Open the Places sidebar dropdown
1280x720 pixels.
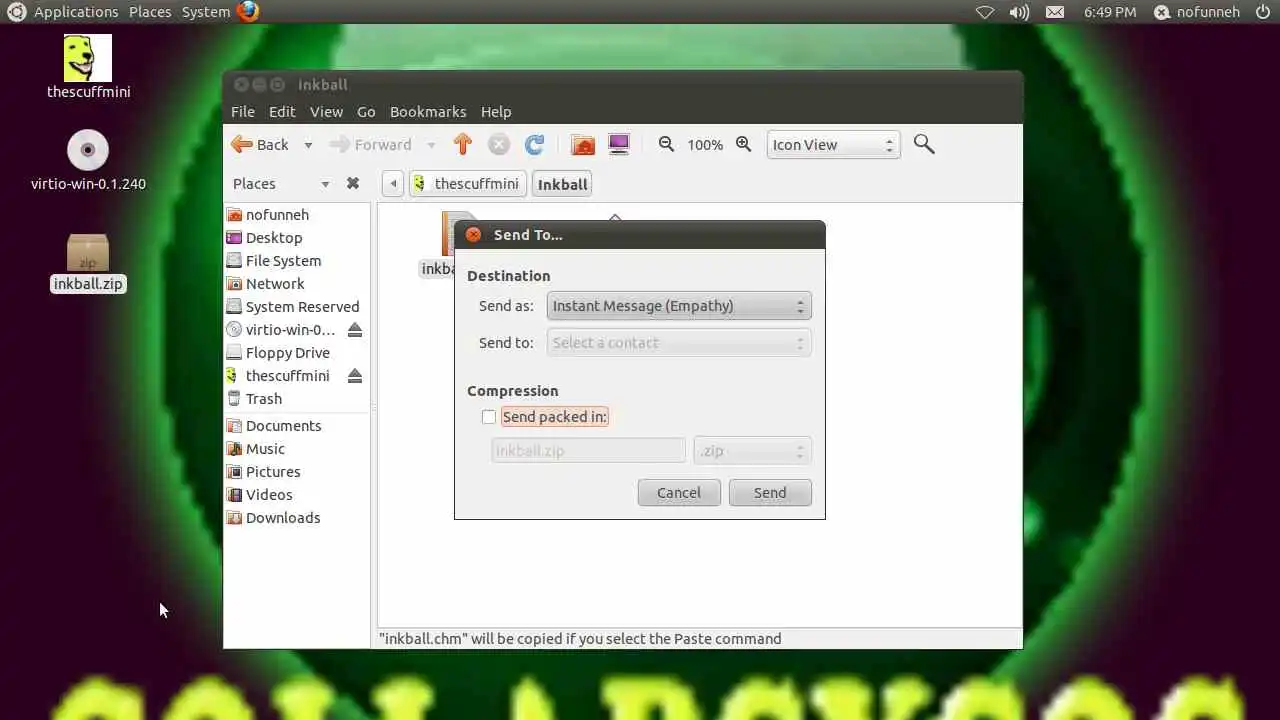click(324, 184)
